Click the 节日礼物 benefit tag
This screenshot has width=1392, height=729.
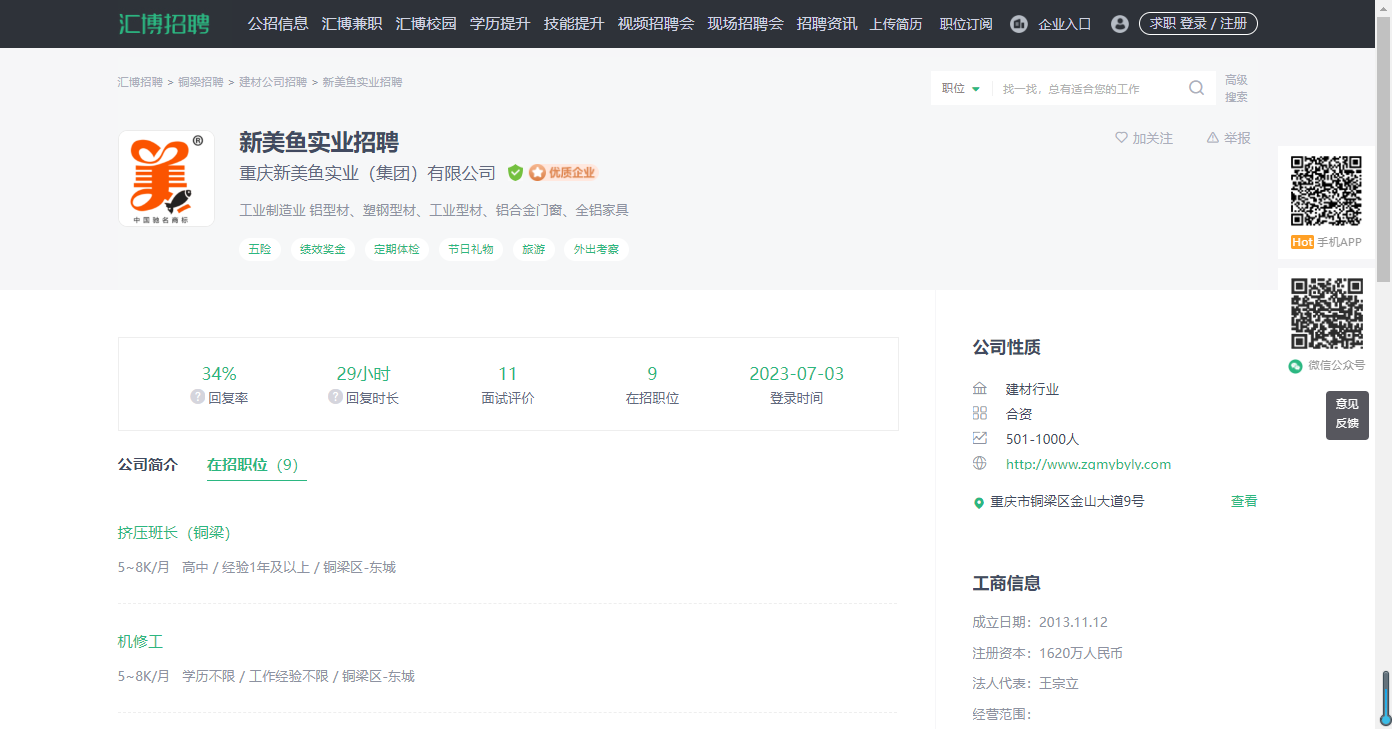coord(471,249)
